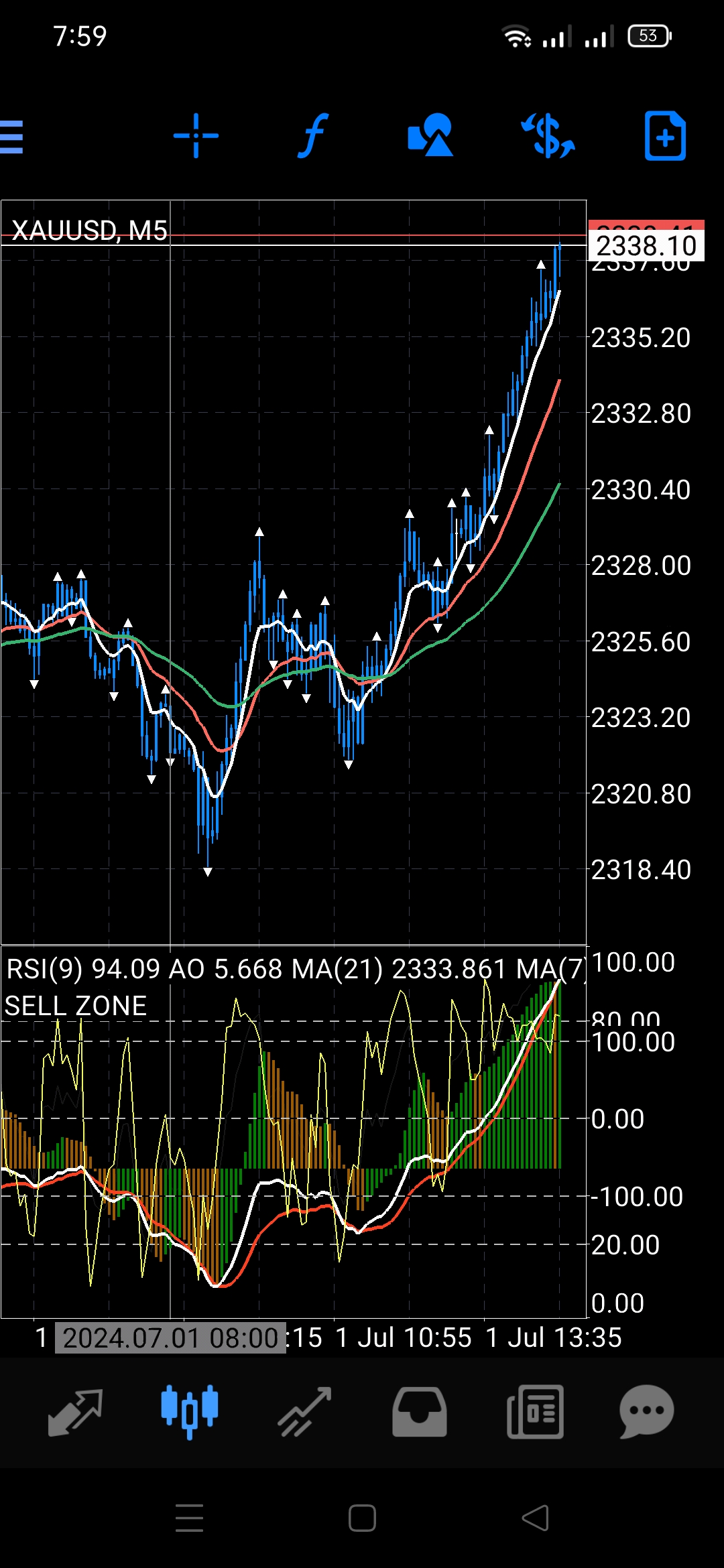Tap the Android recent apps button
The width and height of the screenshot is (724, 1568).
click(x=189, y=1518)
